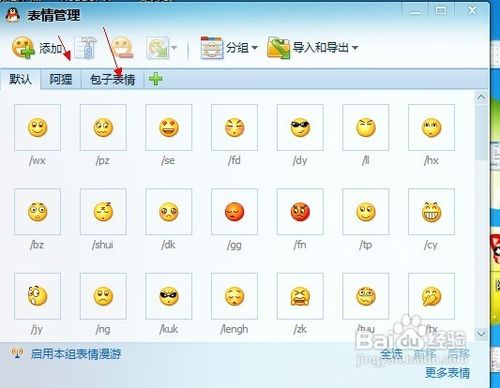Switch to the 默认 tab
The width and height of the screenshot is (500, 388).
(x=20, y=79)
